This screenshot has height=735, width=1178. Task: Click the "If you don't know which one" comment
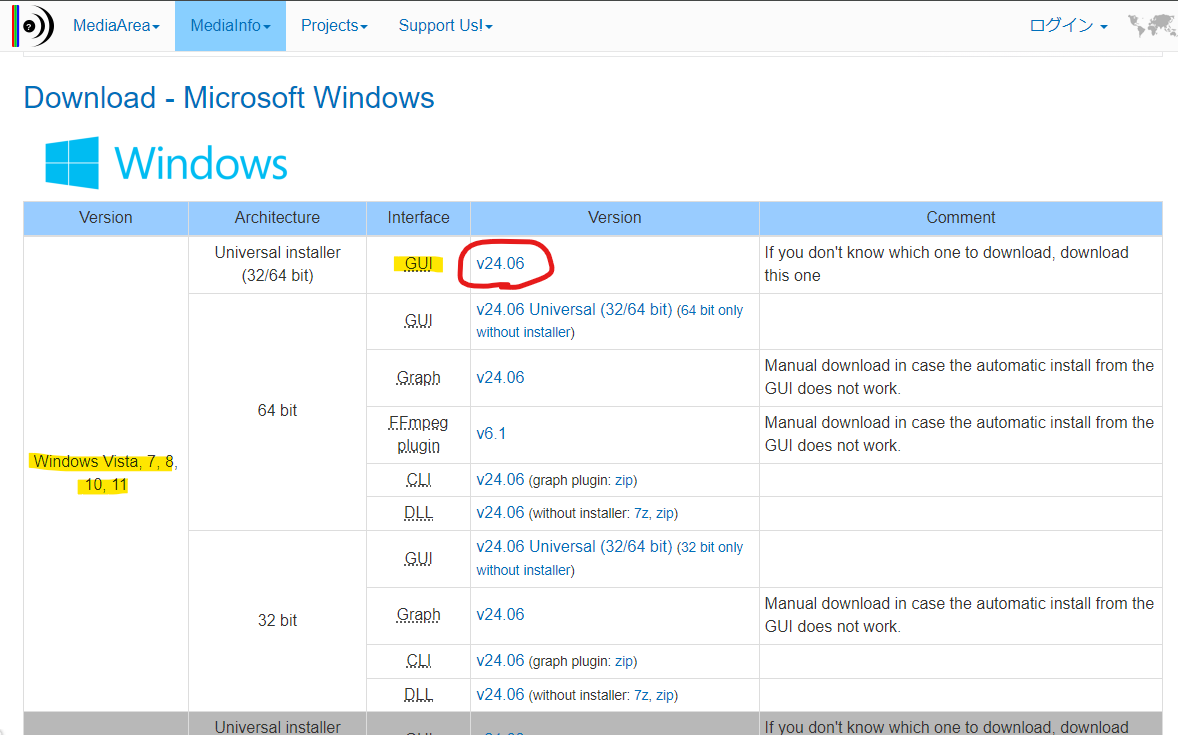947,264
